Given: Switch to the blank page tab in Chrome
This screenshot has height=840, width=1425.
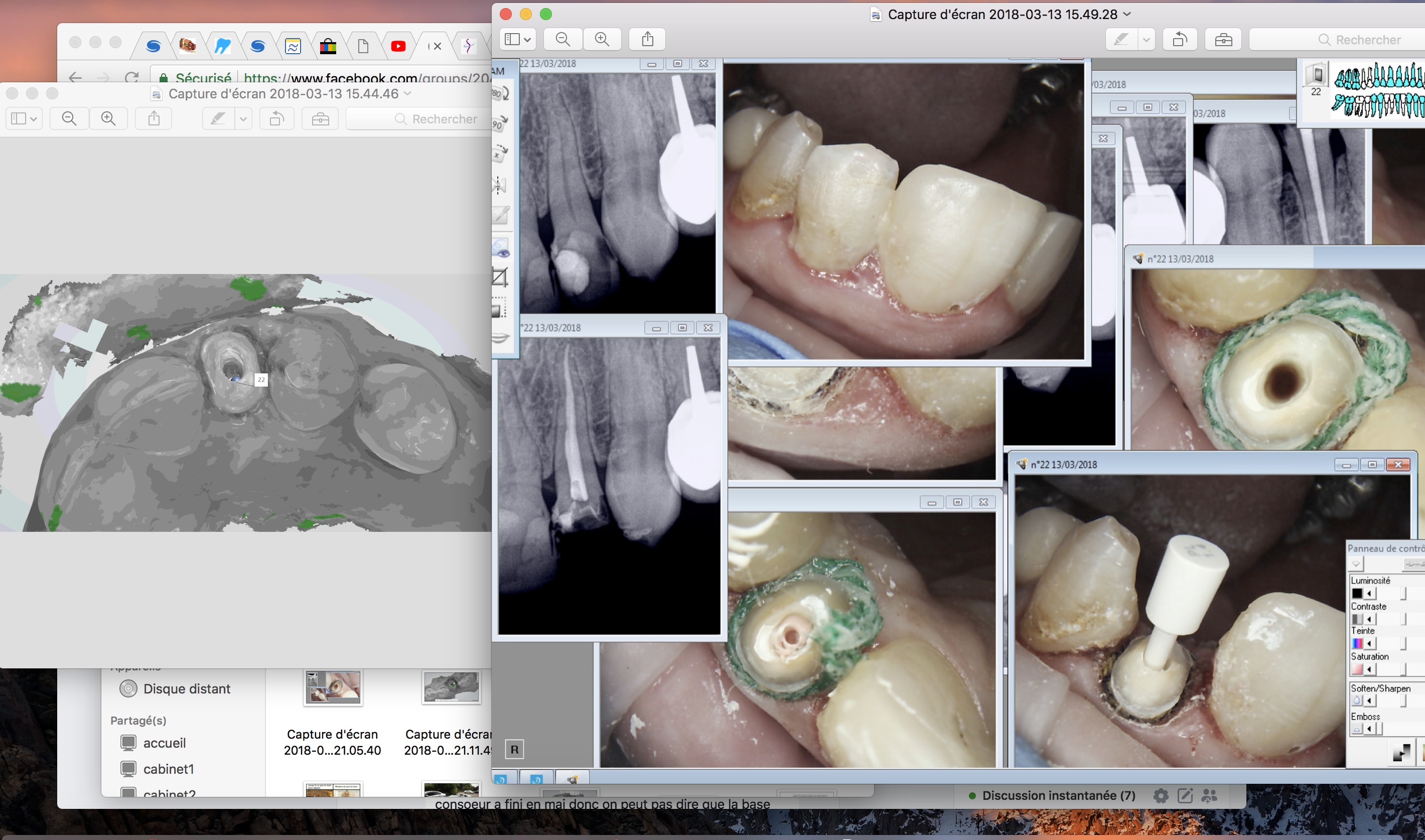Looking at the screenshot, I should [363, 46].
